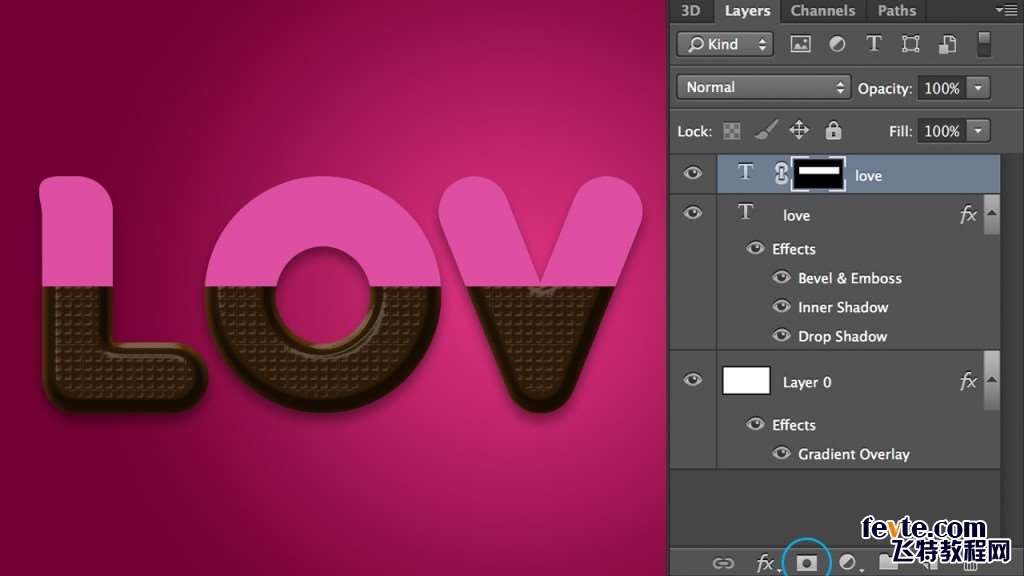Collapse the Layer 0 effects list
This screenshot has width=1024, height=576.
coord(991,380)
